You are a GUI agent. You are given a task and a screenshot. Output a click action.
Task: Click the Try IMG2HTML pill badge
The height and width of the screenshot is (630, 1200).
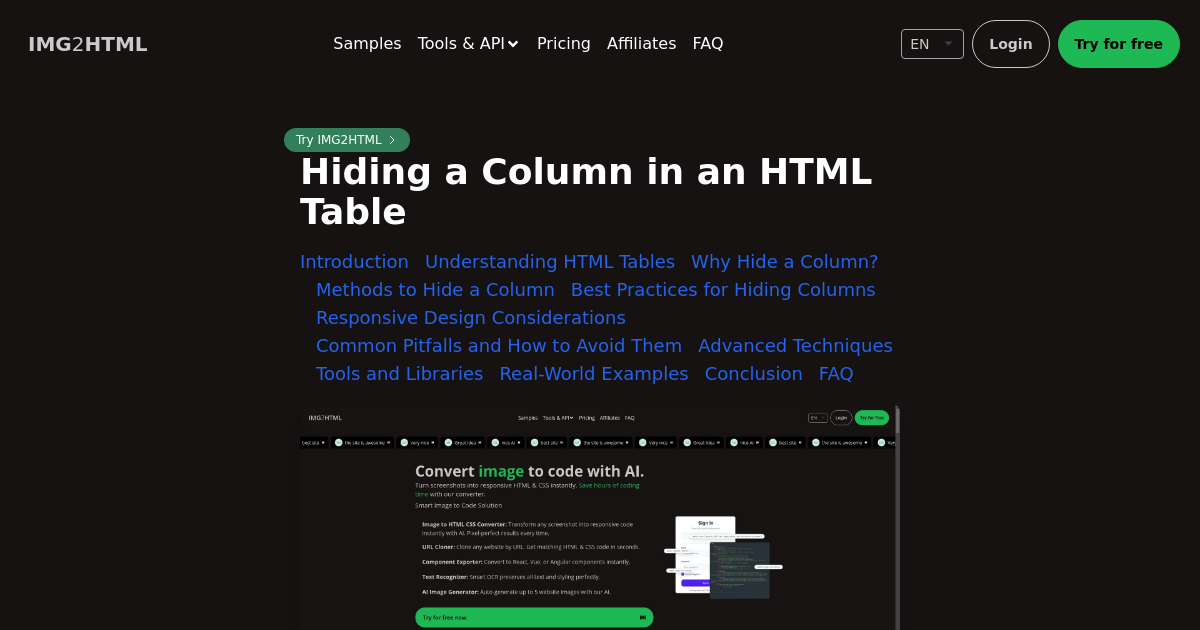point(347,140)
